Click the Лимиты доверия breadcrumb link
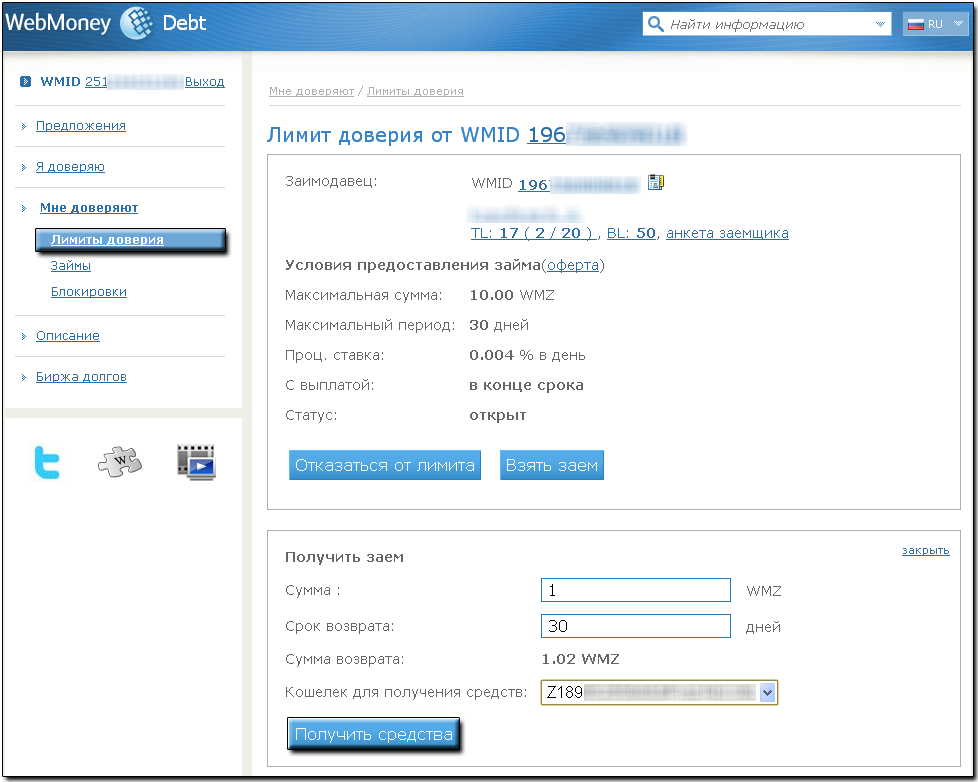The image size is (978, 782). (x=415, y=91)
